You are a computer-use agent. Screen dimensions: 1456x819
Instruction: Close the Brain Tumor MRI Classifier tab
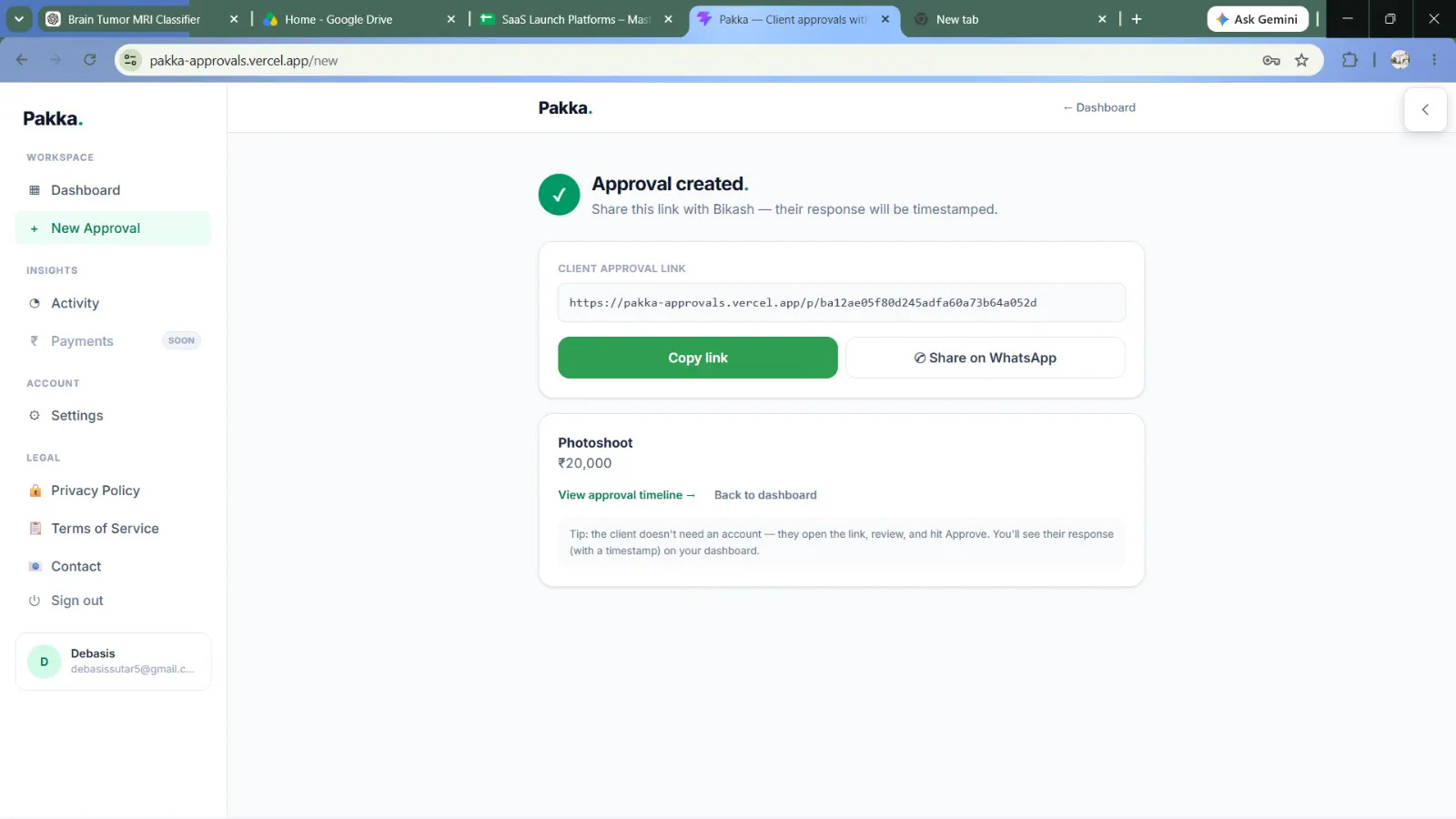click(x=234, y=19)
